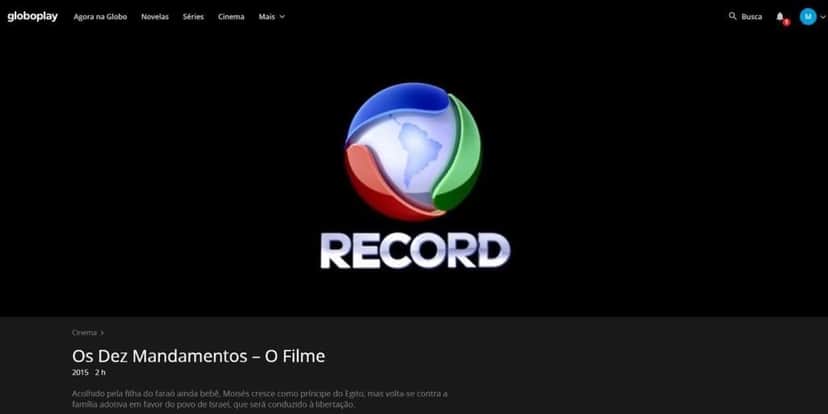
Task: Click the search magnifier icon
Action: tap(732, 16)
